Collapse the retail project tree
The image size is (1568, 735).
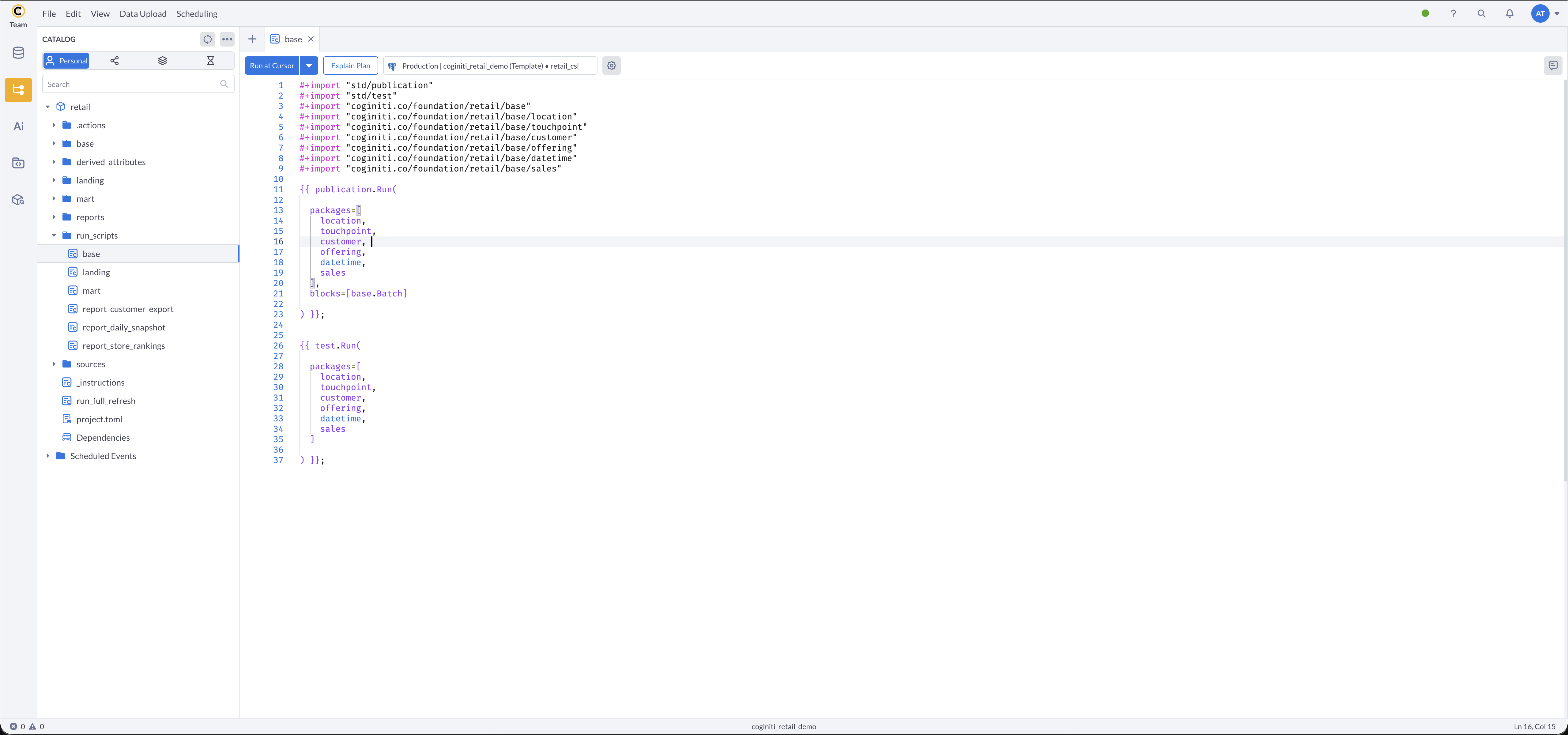point(48,107)
